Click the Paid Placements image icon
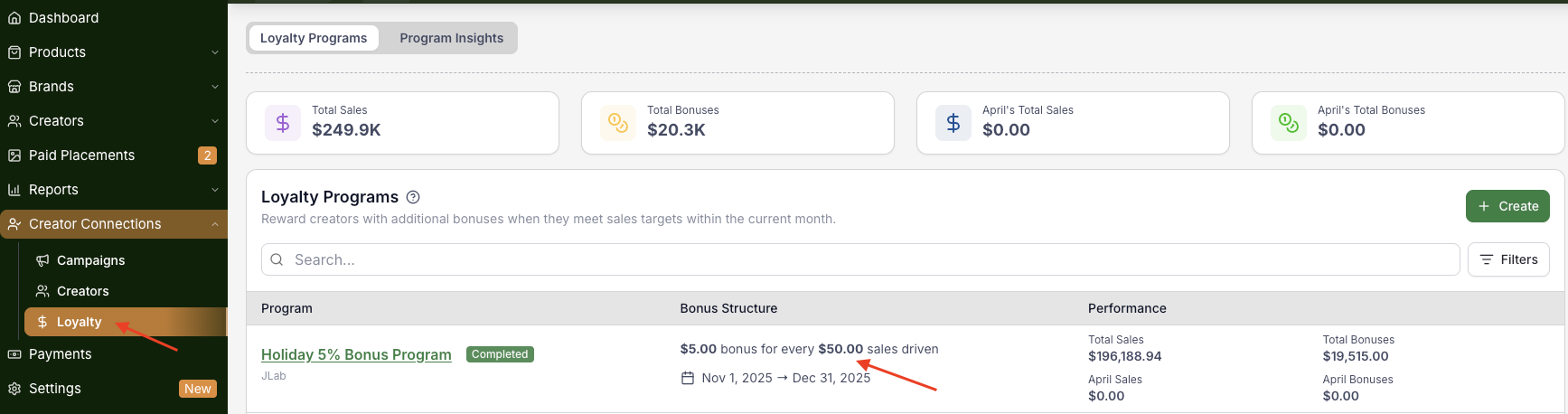This screenshot has height=414, width=1568. click(x=14, y=155)
